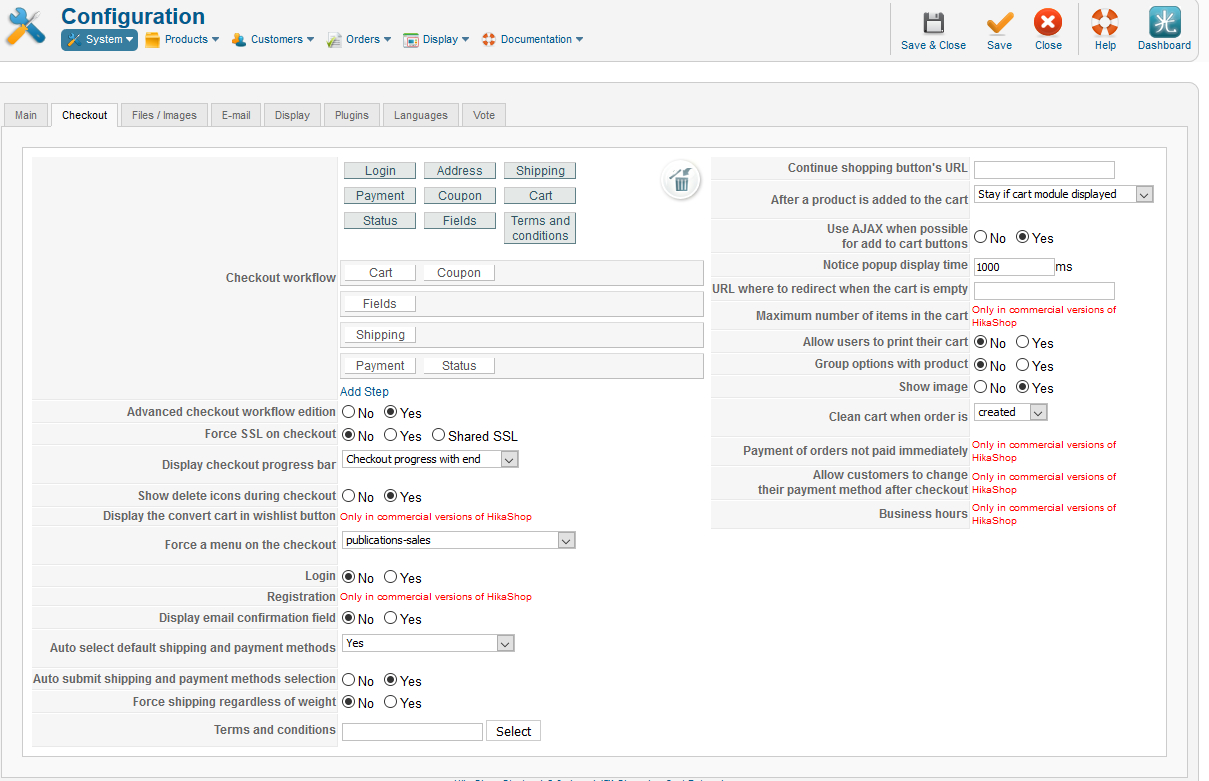Open the Orders menu
1209x781 pixels.
[x=359, y=40]
